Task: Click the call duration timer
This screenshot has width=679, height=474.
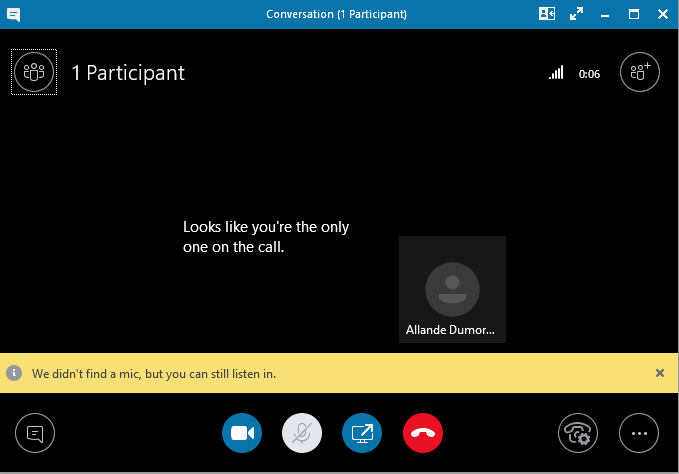Action: point(589,74)
